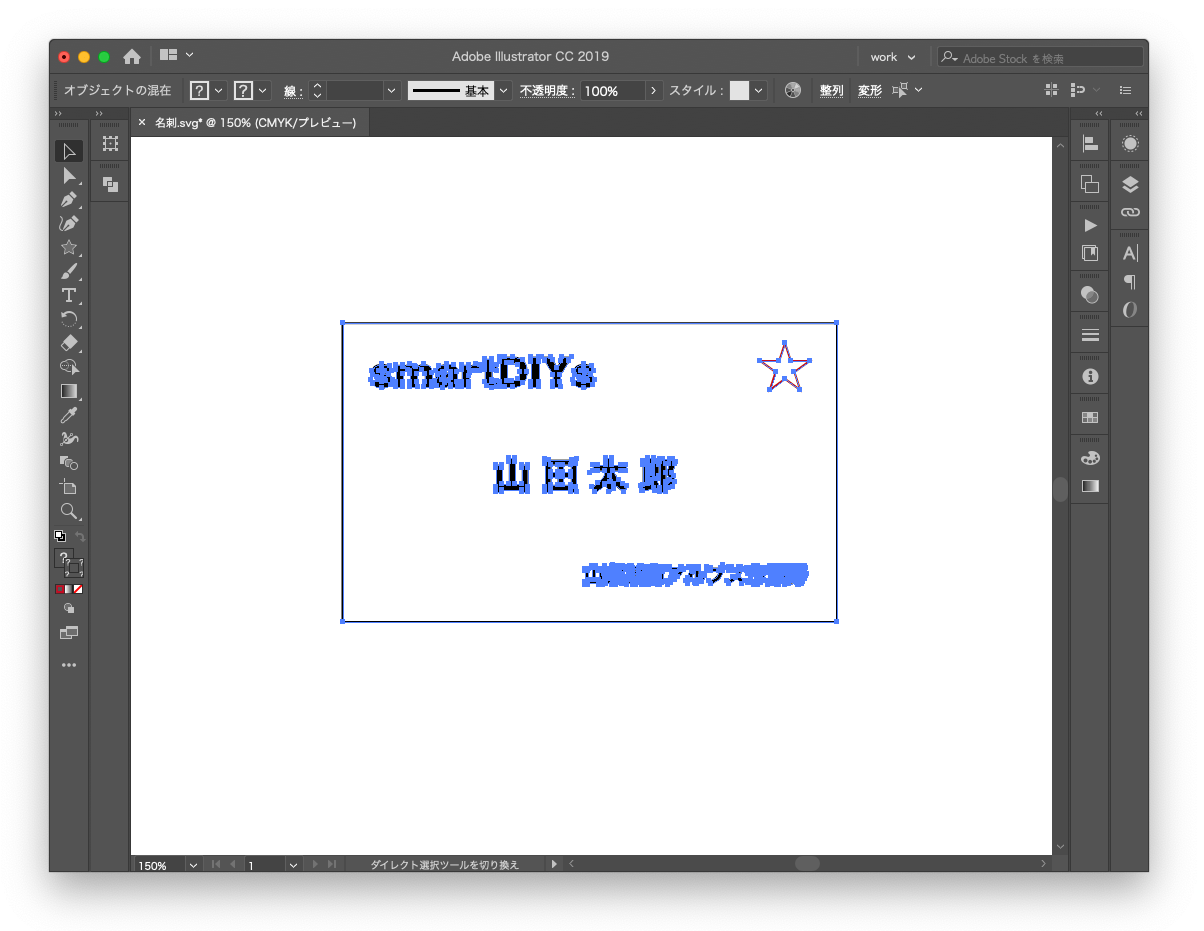Choose the Type tool
The image size is (1204, 931).
pos(68,295)
